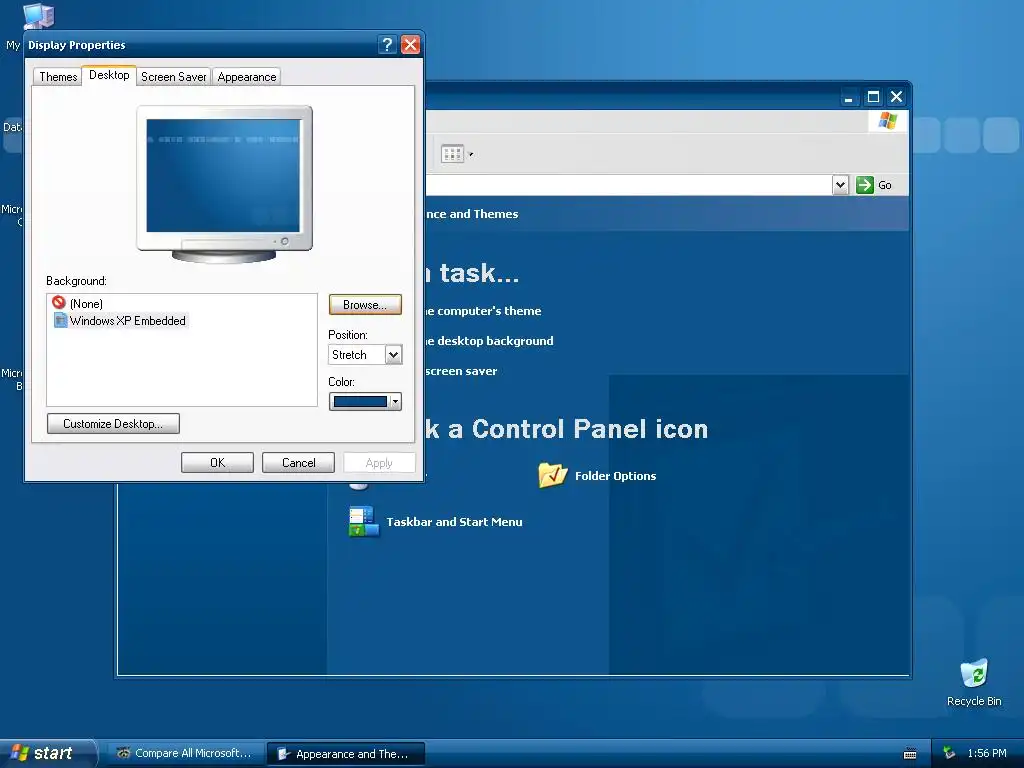Minimize the Control Panel window
Image resolution: width=1024 pixels, height=768 pixels.
[x=848, y=97]
